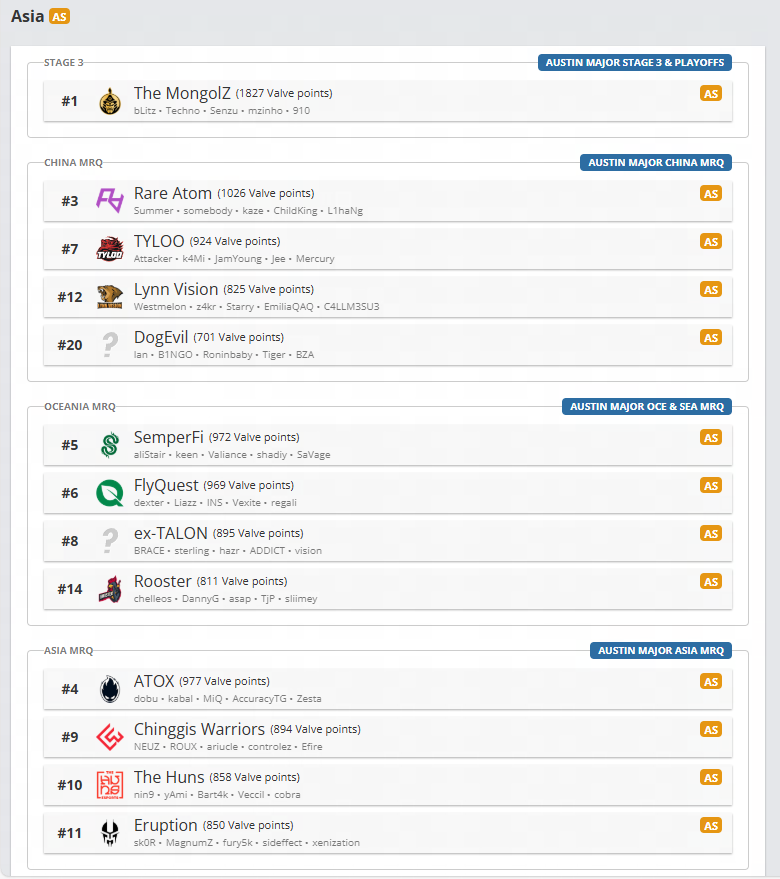Click The Huns team logo

click(110, 785)
